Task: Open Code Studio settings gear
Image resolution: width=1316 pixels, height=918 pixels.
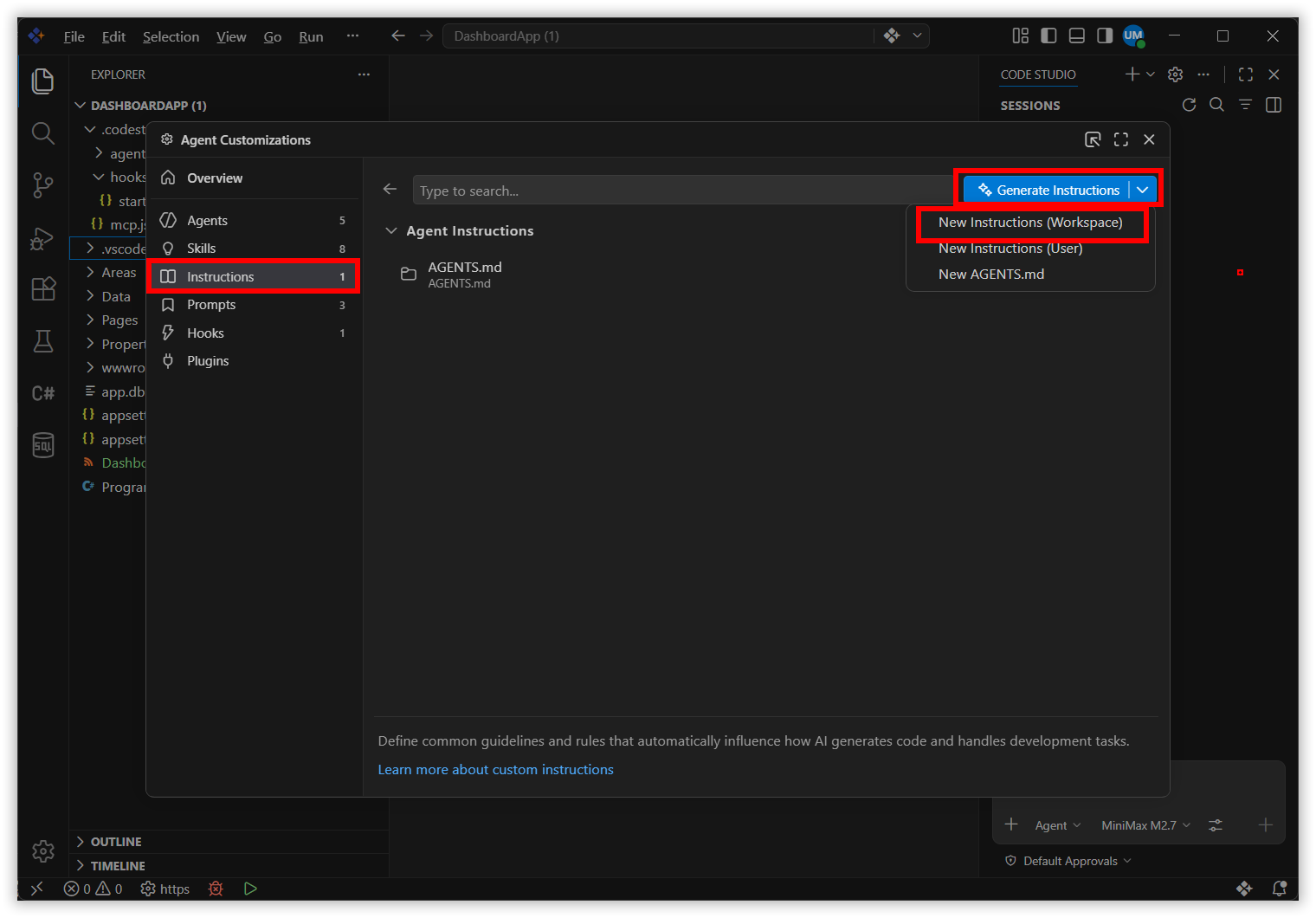Action: pos(1175,74)
